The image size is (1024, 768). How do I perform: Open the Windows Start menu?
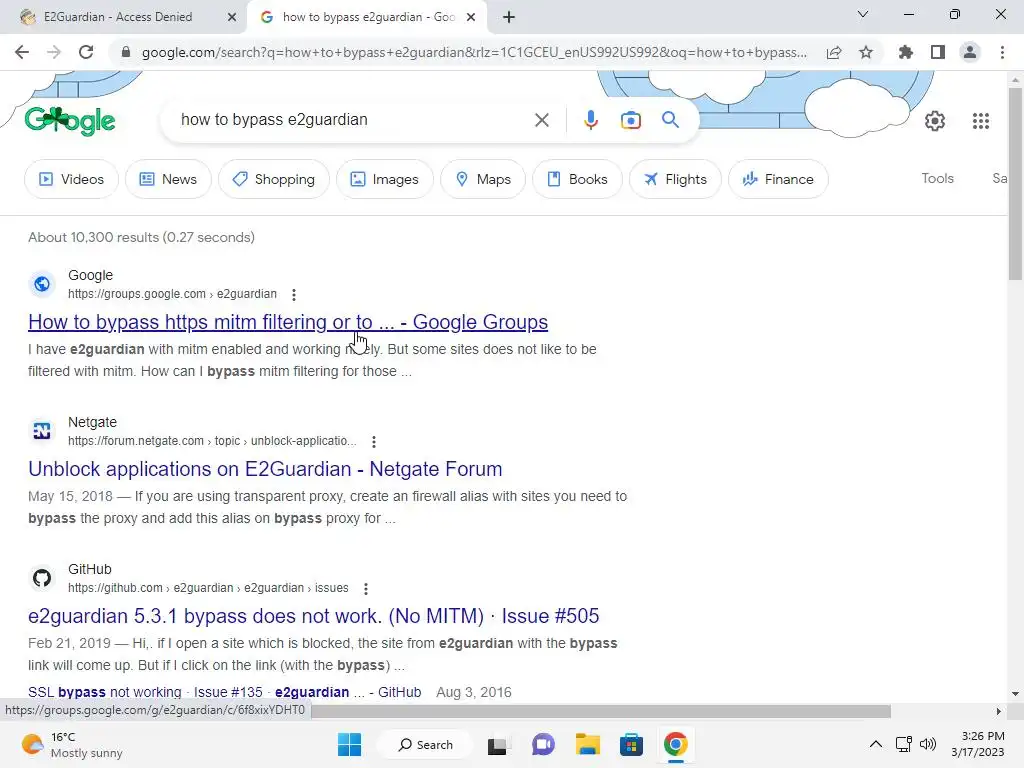tap(349, 744)
